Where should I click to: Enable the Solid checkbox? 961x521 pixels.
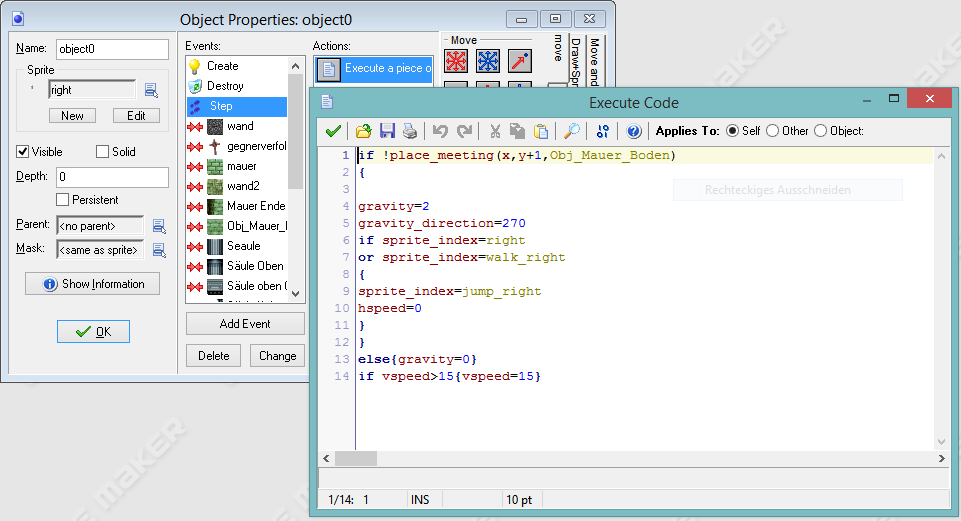[102, 152]
